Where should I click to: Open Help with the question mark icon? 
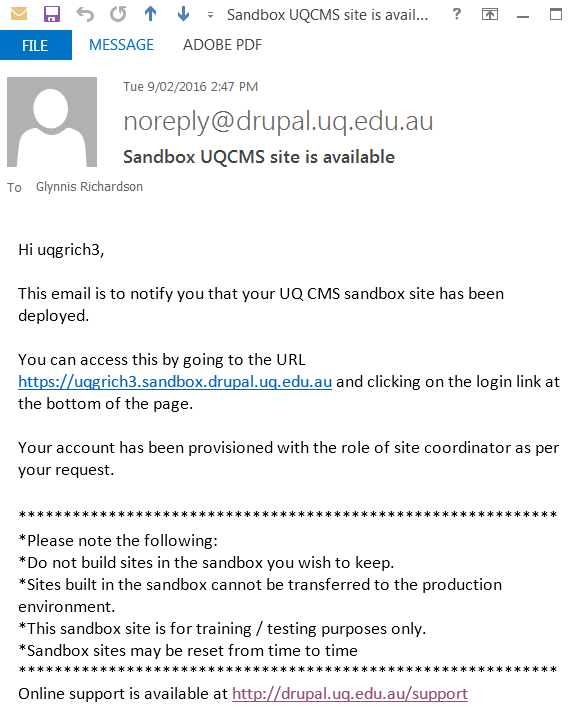click(x=456, y=15)
